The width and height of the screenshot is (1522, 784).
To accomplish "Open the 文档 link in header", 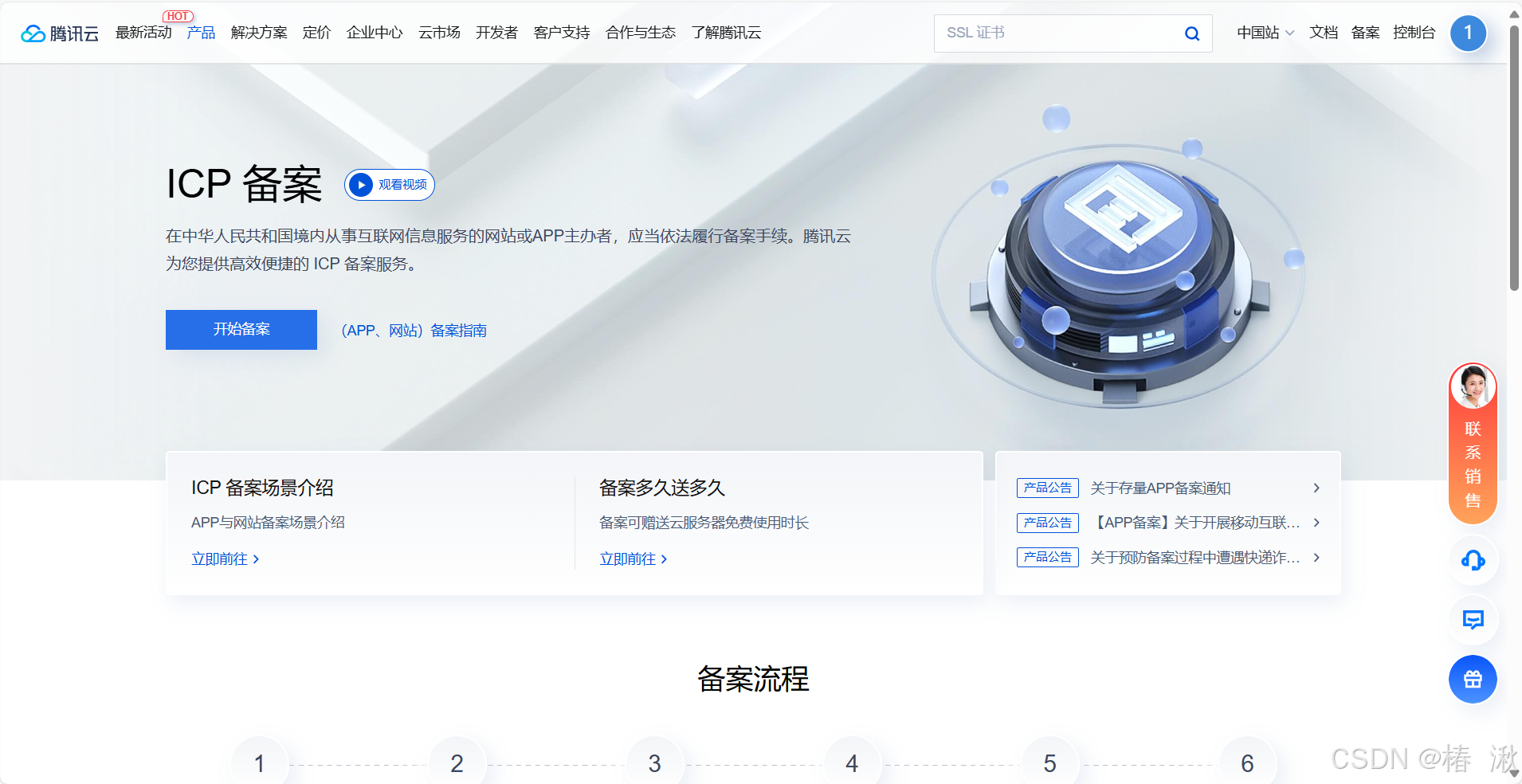I will [x=1324, y=33].
